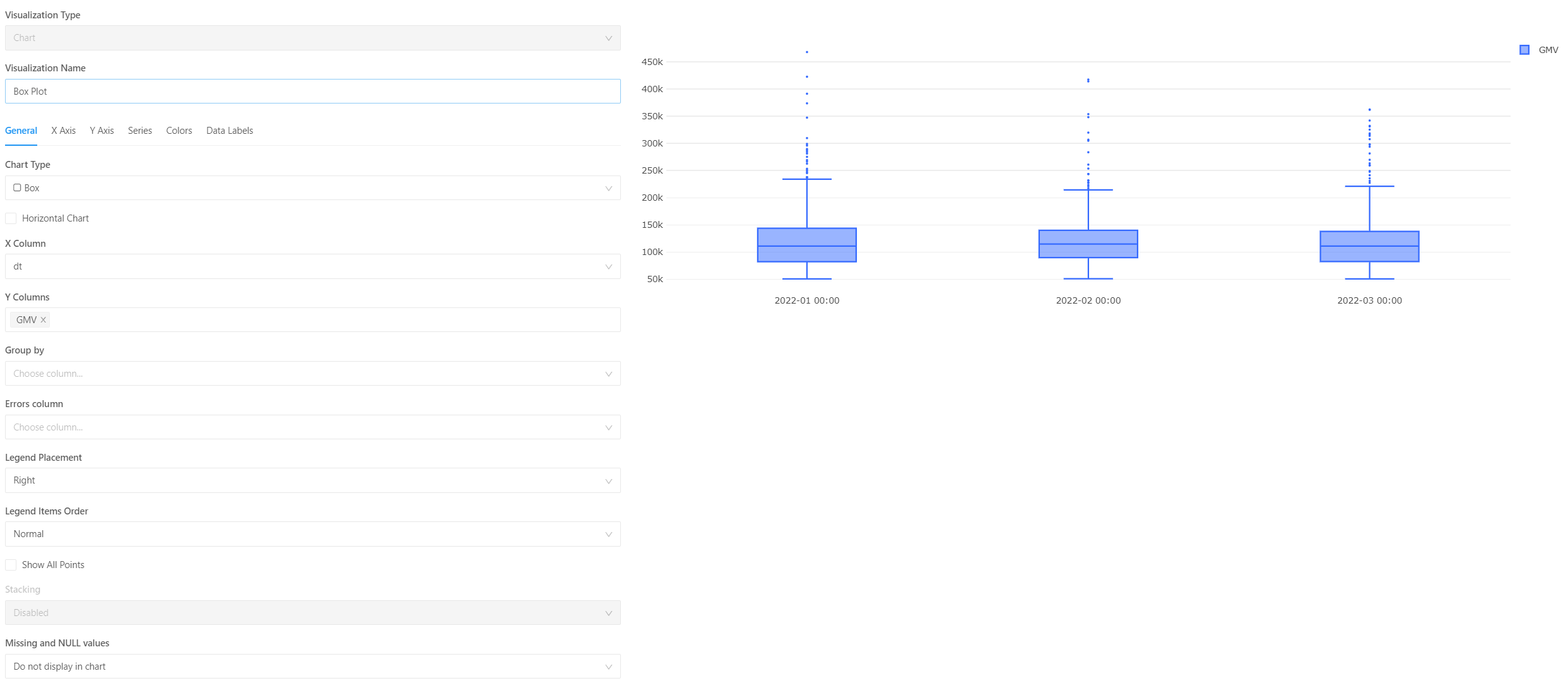Remove GMV tag from Y Columns
1568x688 pixels.
(x=44, y=320)
